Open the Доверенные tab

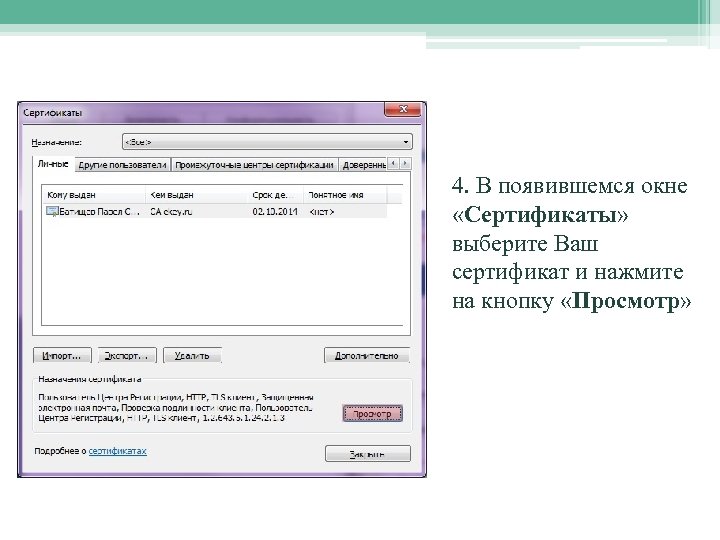point(363,165)
